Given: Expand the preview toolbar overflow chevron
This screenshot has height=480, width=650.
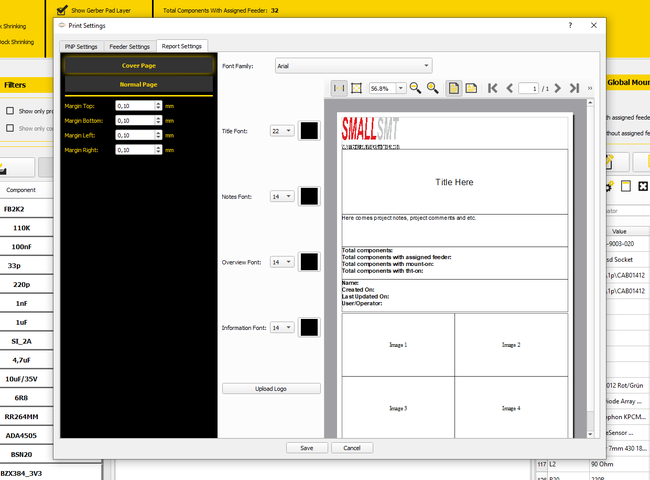Looking at the screenshot, I should (590, 88).
